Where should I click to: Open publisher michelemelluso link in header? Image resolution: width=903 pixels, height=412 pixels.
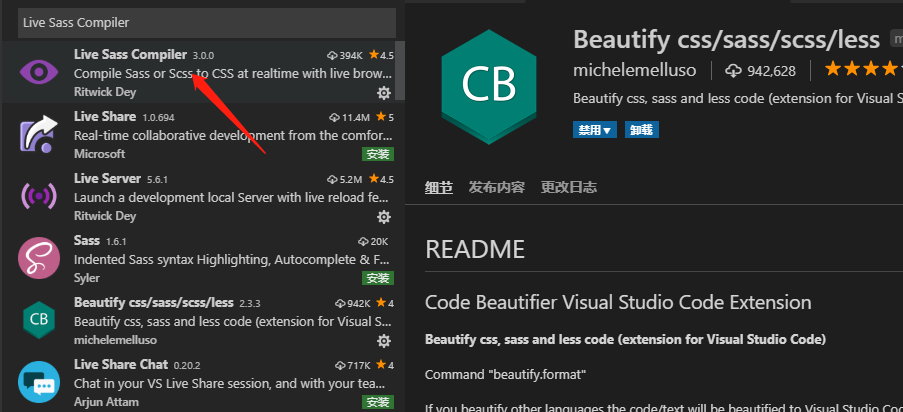pos(635,71)
